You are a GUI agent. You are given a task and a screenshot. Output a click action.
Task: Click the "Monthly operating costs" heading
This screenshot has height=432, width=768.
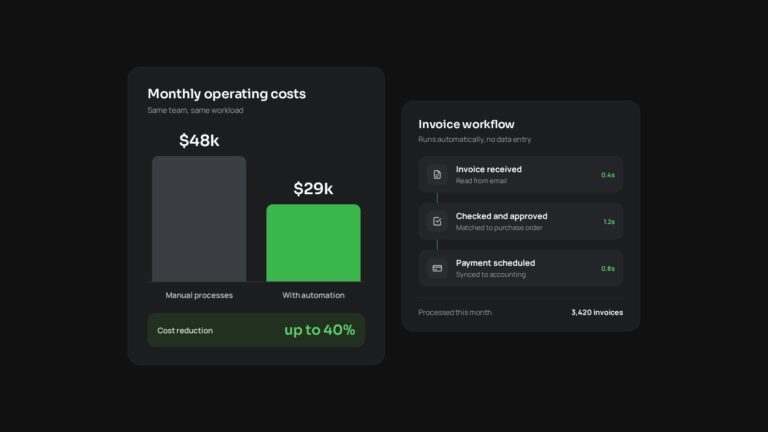(226, 94)
